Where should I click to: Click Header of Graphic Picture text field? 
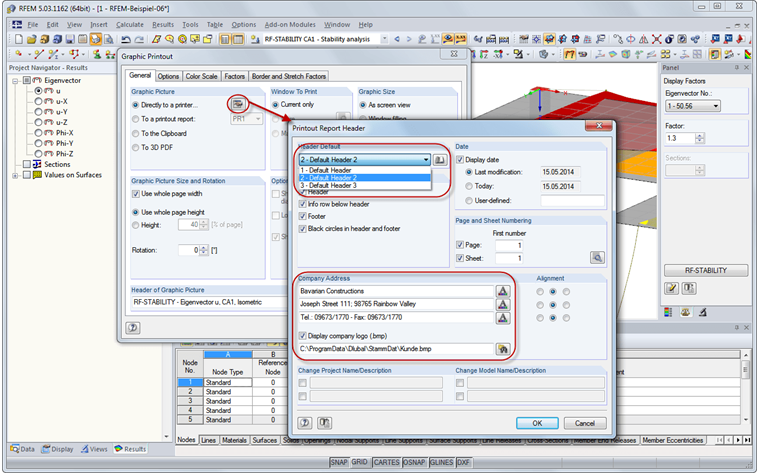209,302
